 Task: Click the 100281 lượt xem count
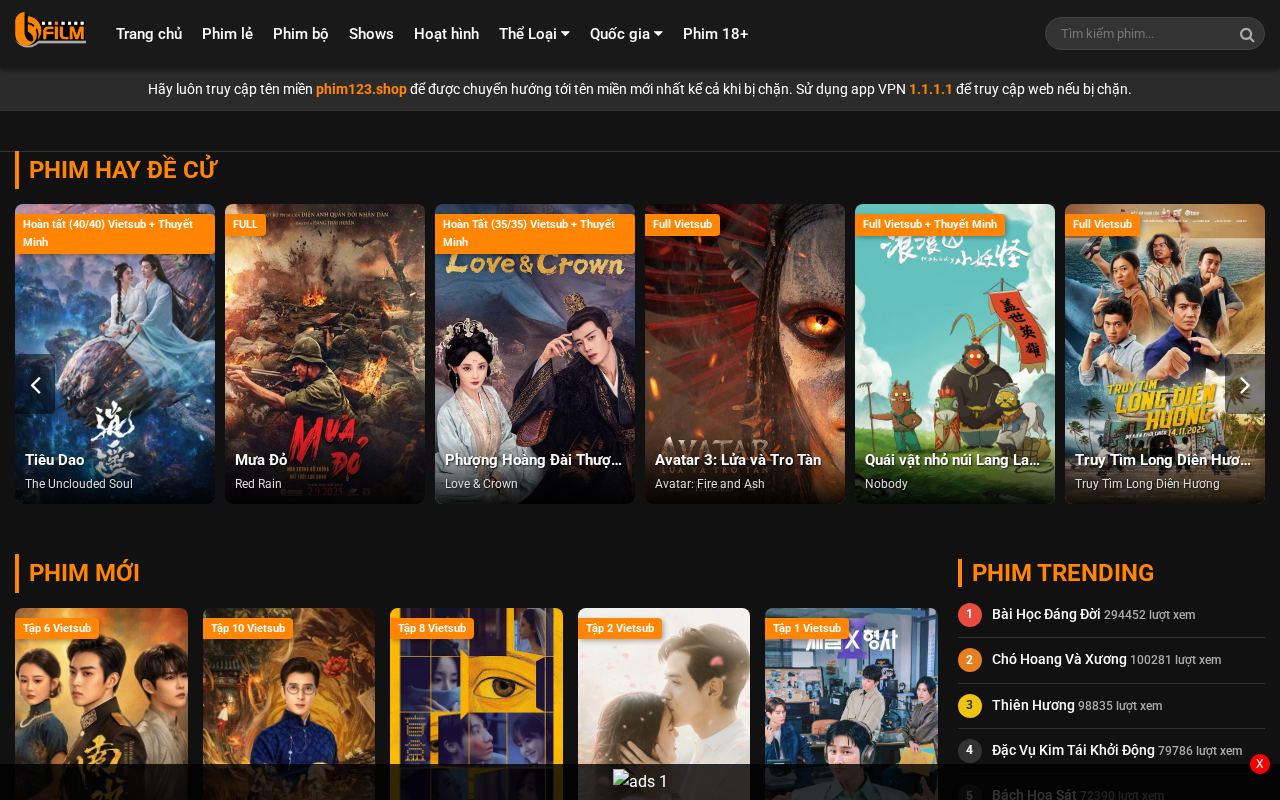click(1176, 660)
